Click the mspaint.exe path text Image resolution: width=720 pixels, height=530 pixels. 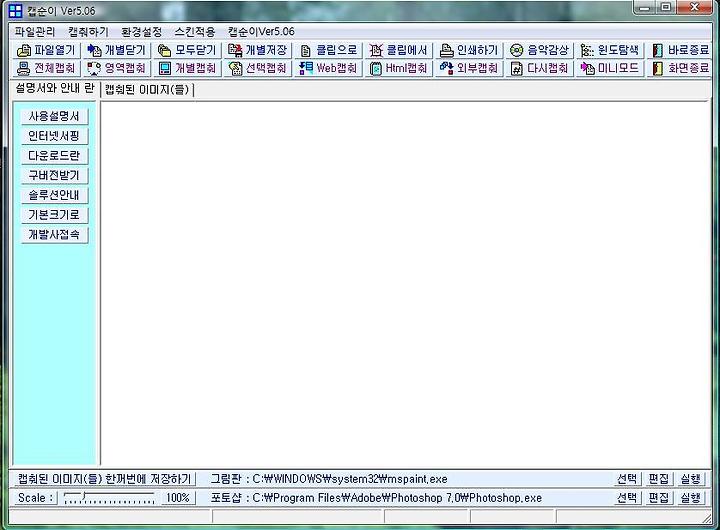(x=350, y=479)
